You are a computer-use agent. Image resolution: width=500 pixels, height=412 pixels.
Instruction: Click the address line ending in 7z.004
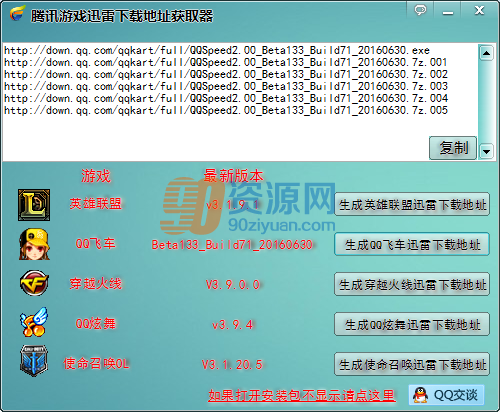[x=226, y=98]
